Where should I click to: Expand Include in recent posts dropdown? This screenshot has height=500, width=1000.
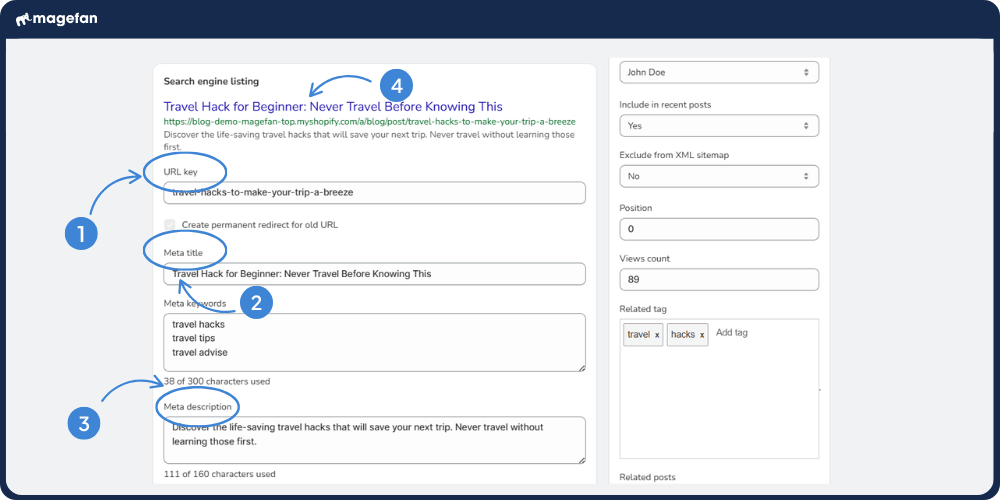tap(718, 126)
